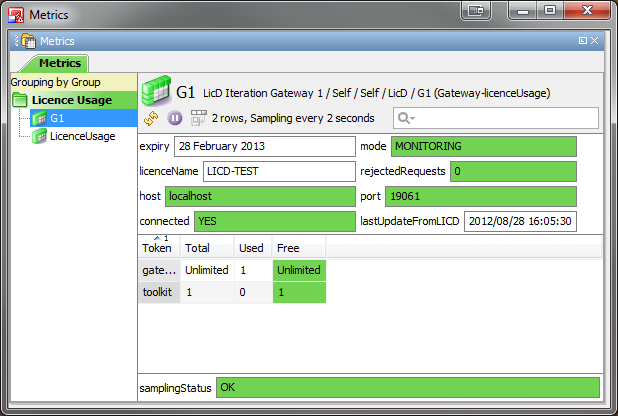Screen dimensions: 618x416
Task: Click the large G1 dataview icon
Action: click(x=155, y=91)
